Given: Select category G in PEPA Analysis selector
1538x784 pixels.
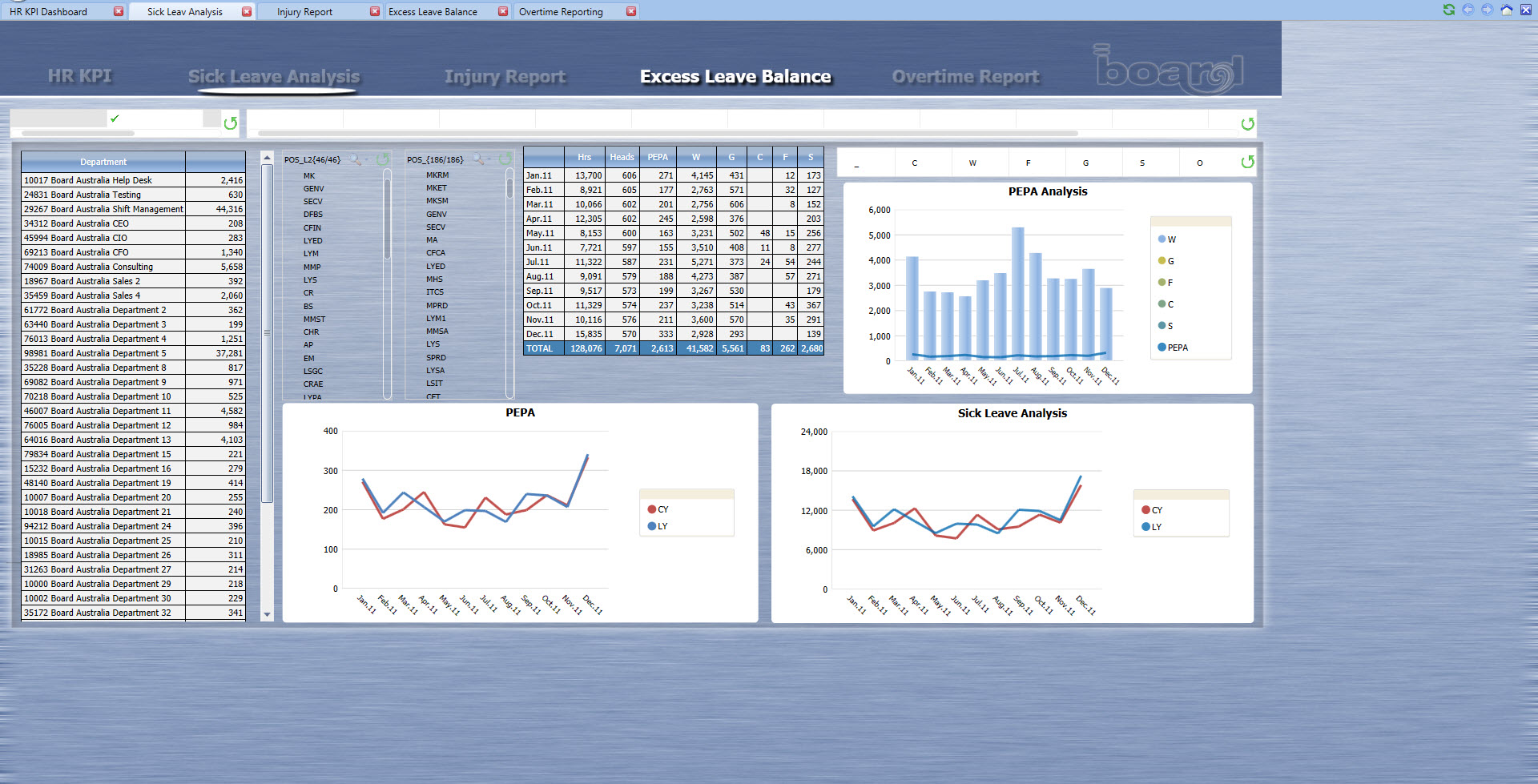Looking at the screenshot, I should [1086, 163].
